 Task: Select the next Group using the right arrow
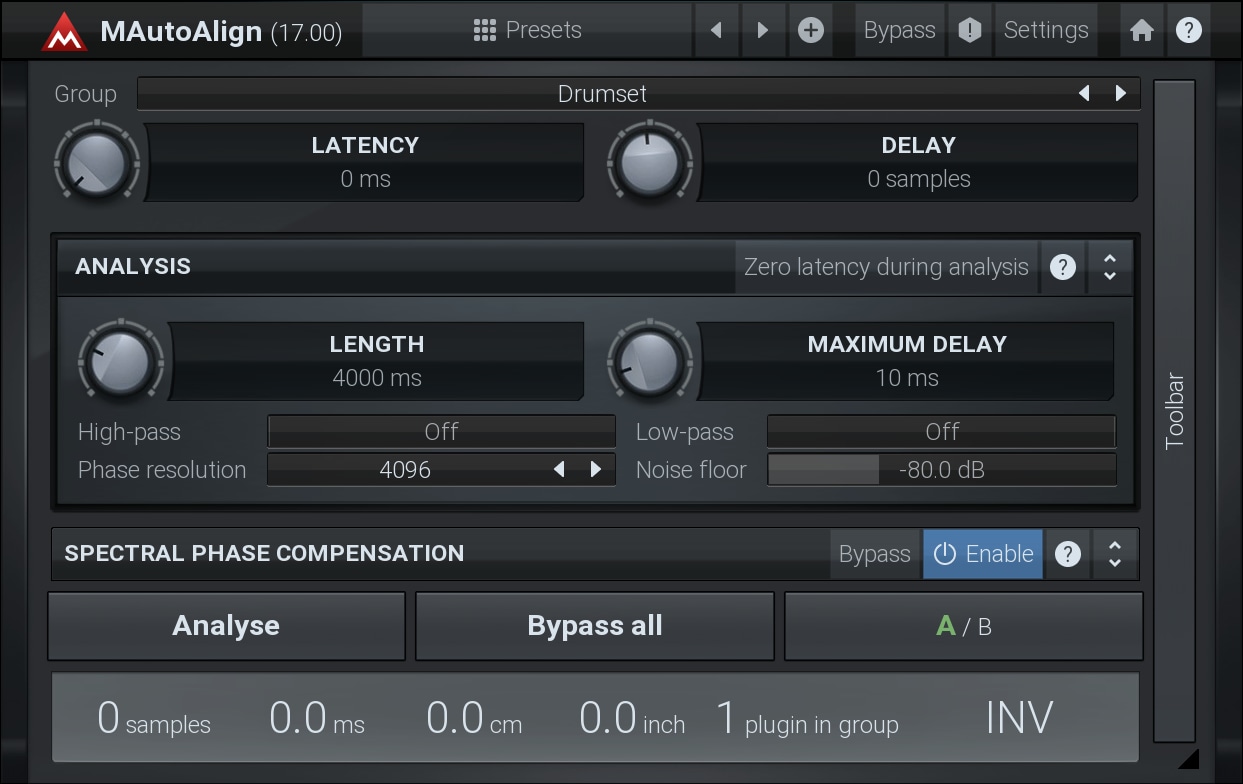[1121, 94]
